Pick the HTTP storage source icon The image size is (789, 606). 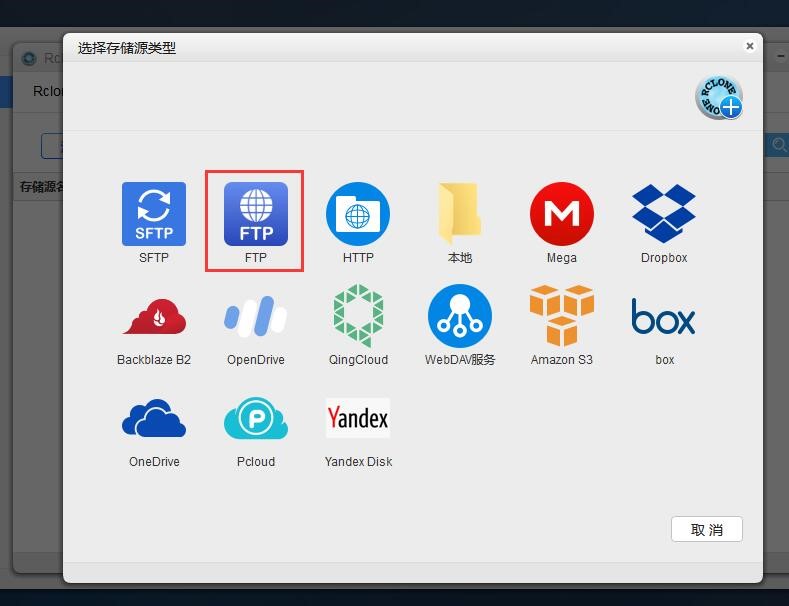[x=358, y=214]
